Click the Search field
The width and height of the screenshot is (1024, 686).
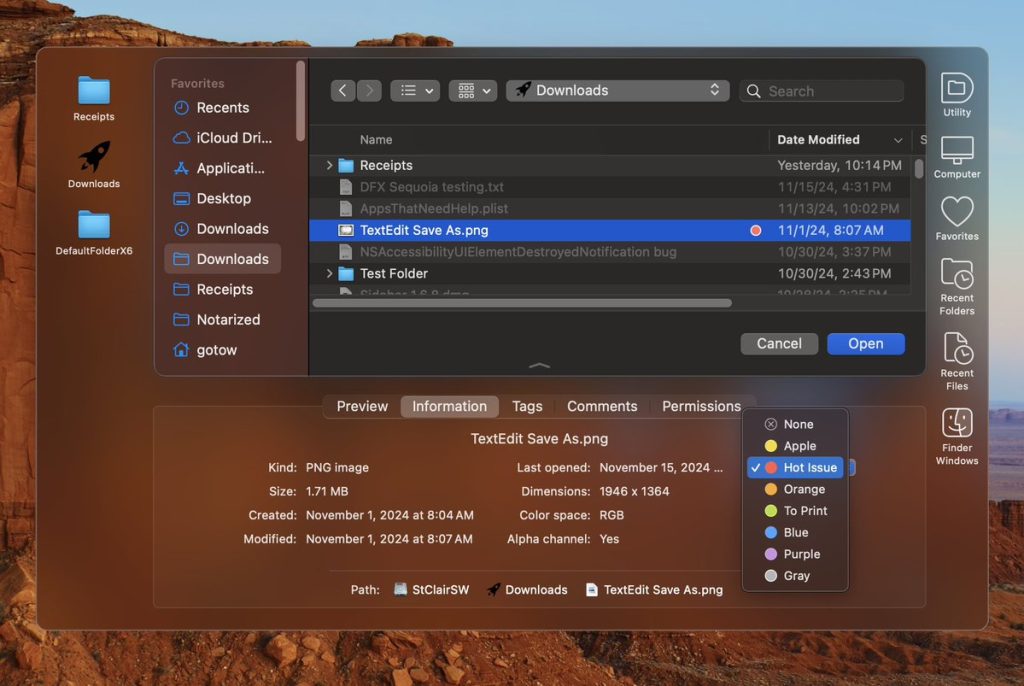(830, 91)
